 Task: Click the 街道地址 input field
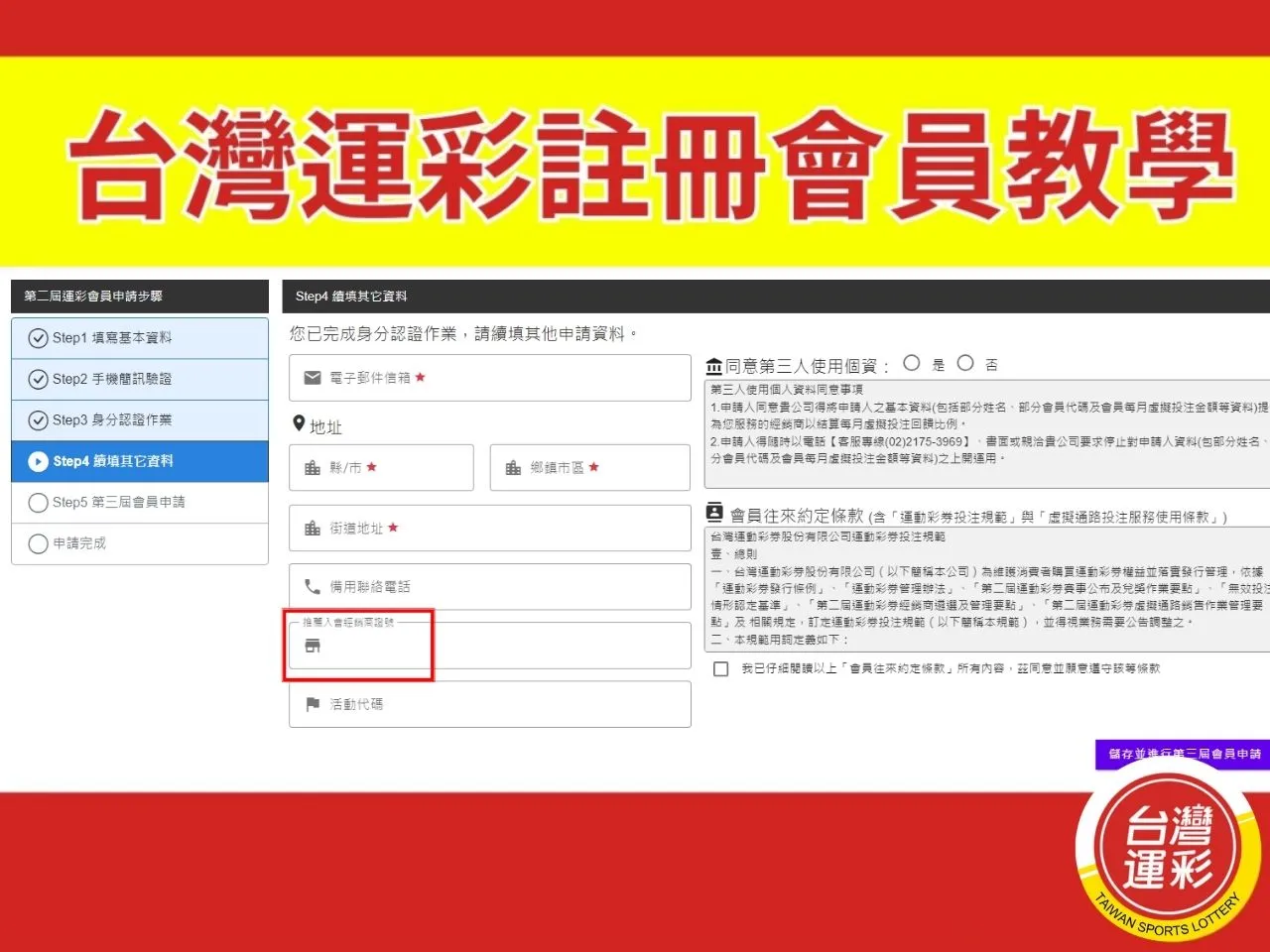click(x=490, y=528)
